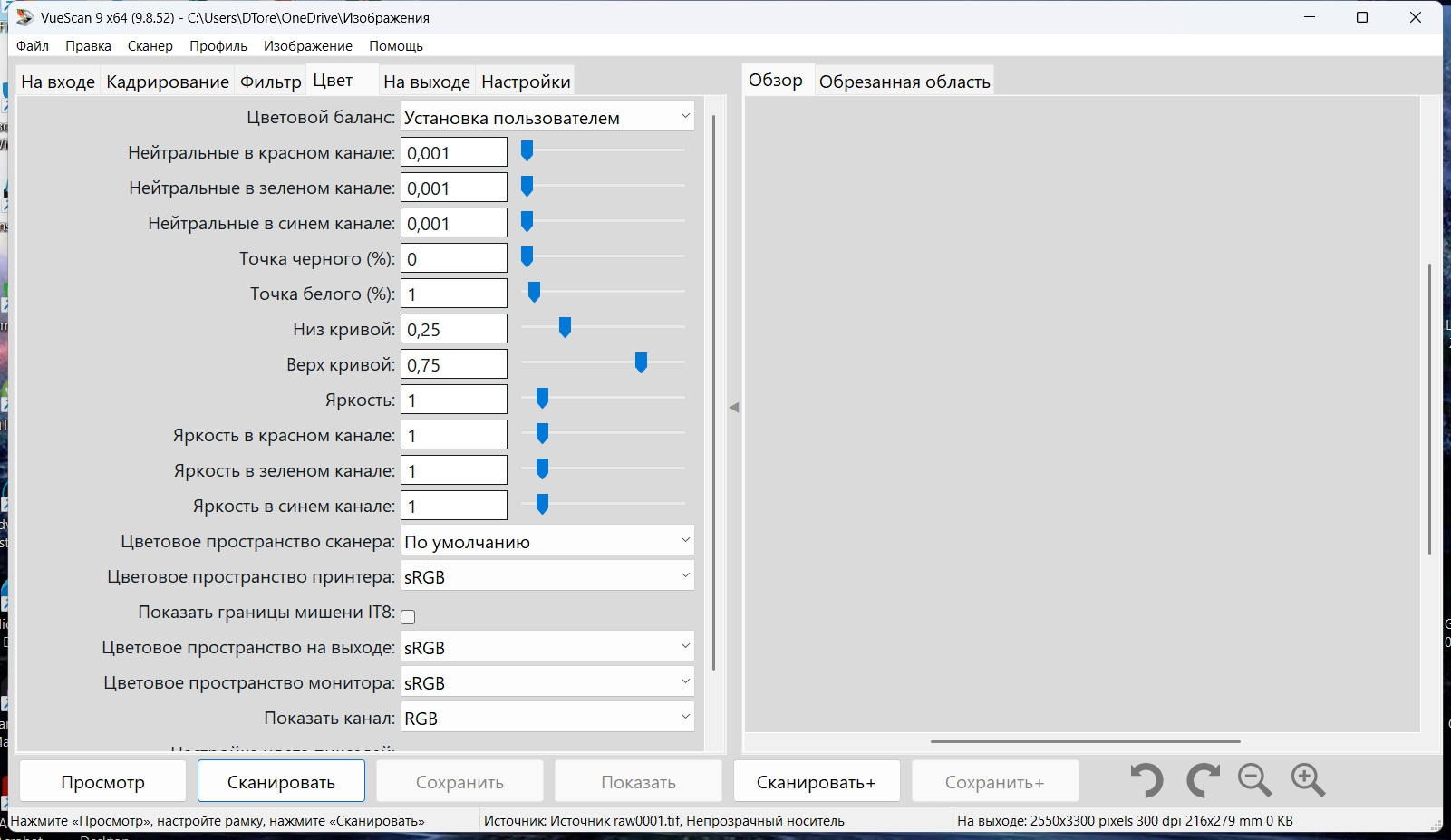1451x840 pixels.
Task: Click the Верх кривой slider handle
Action: tap(641, 363)
